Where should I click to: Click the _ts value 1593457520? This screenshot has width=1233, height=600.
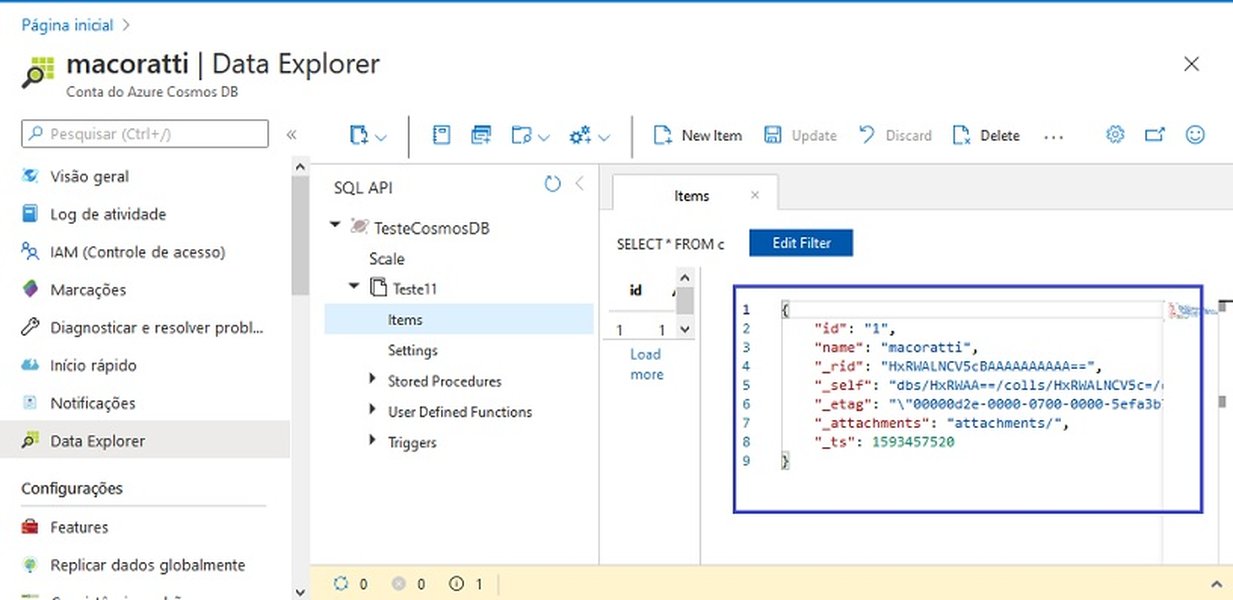(x=913, y=441)
